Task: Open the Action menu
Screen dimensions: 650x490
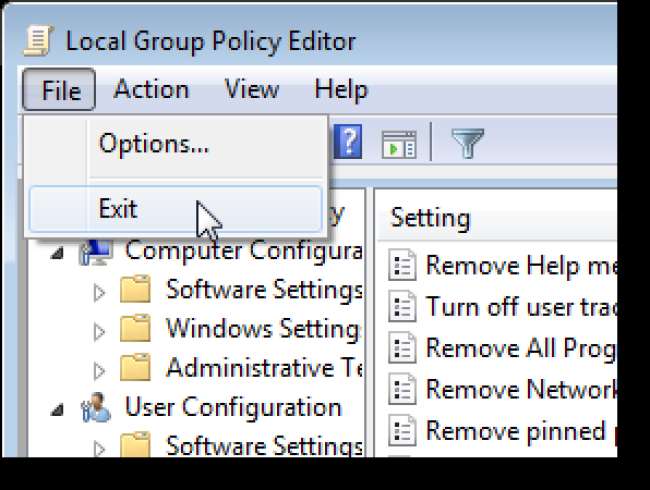Action: [x=151, y=90]
